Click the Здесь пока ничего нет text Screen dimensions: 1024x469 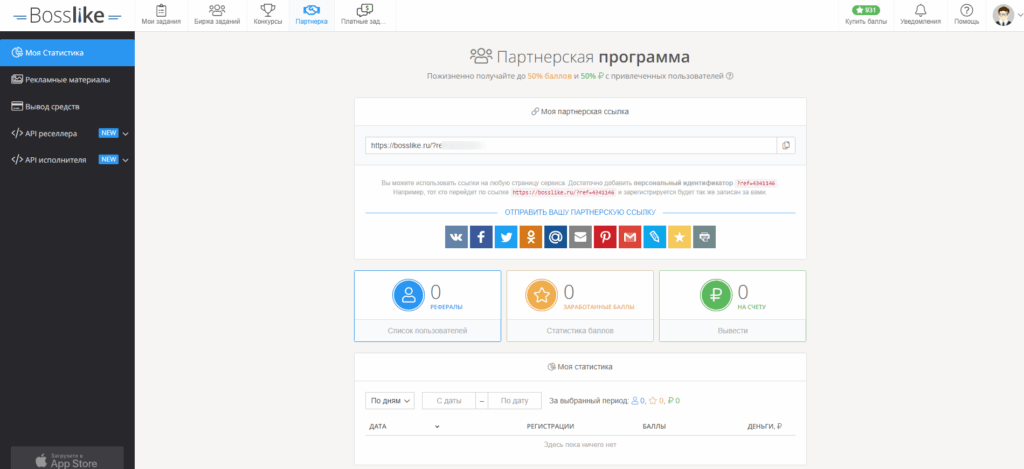(580, 445)
